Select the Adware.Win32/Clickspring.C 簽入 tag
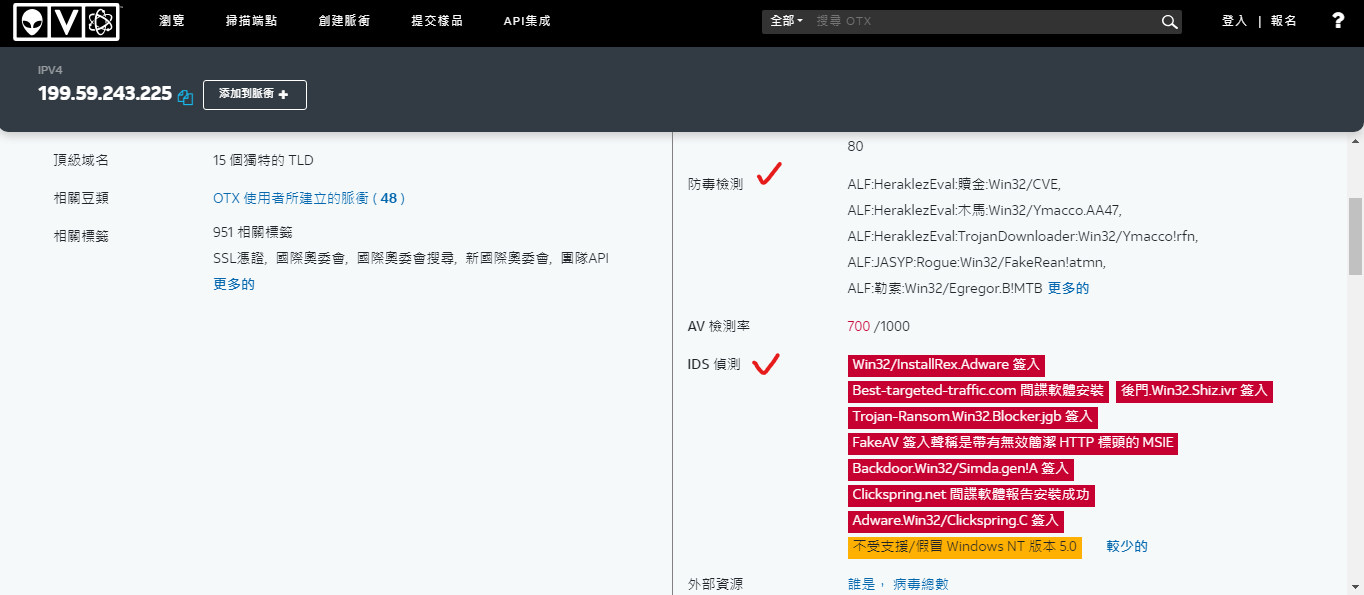This screenshot has width=1364, height=595. (x=955, y=521)
